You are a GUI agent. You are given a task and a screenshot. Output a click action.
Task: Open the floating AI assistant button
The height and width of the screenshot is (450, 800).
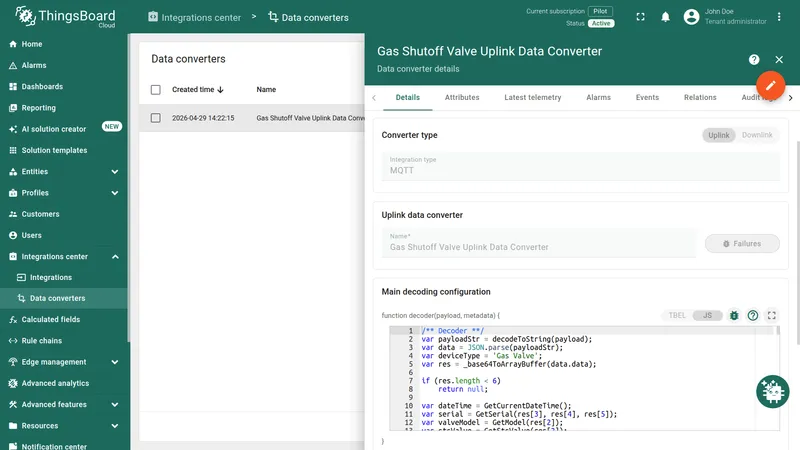click(772, 391)
